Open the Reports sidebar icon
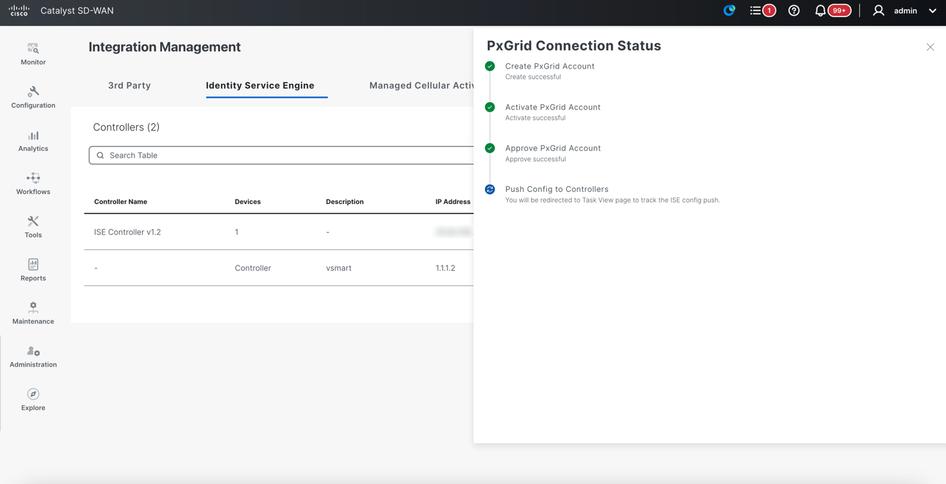The height and width of the screenshot is (484, 946). [33, 264]
